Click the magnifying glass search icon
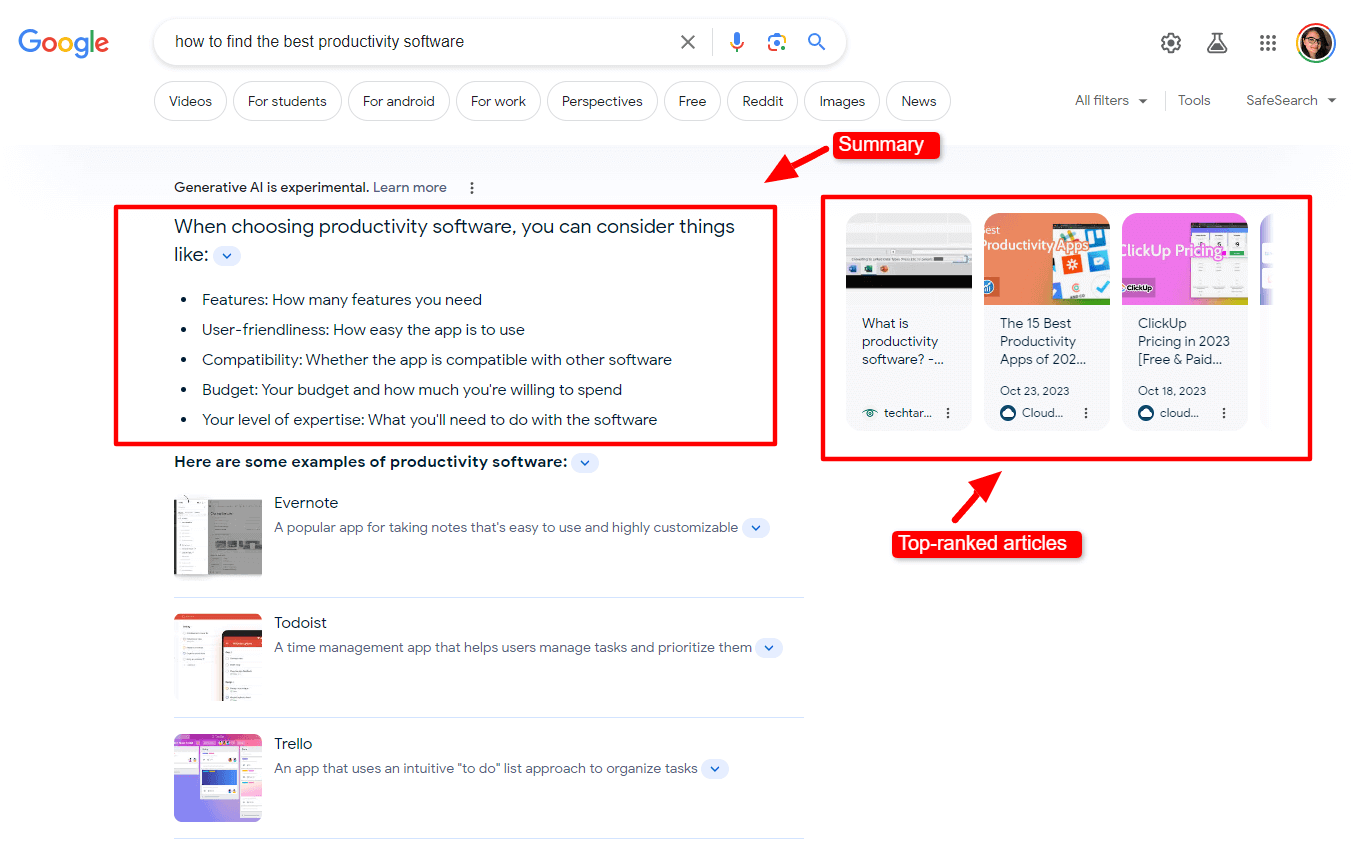Image resolution: width=1357 pixels, height=845 pixels. coord(817,42)
